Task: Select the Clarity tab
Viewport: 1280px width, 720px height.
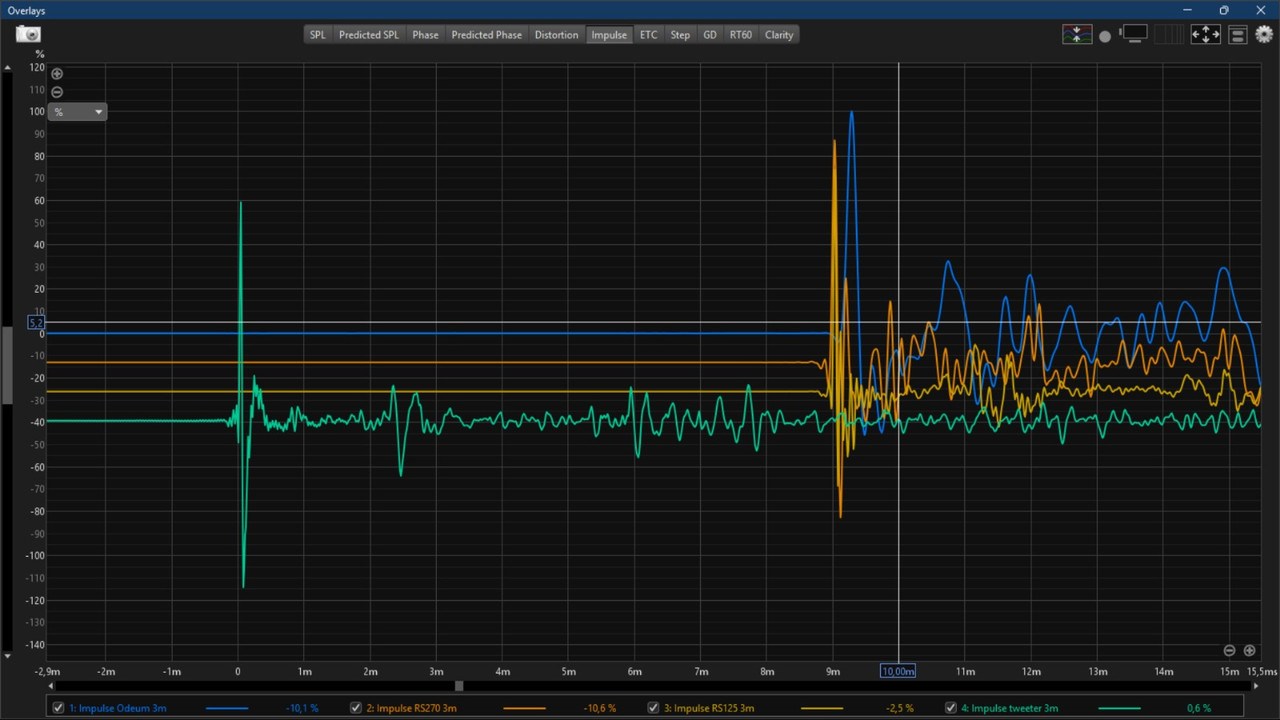Action: coord(779,34)
